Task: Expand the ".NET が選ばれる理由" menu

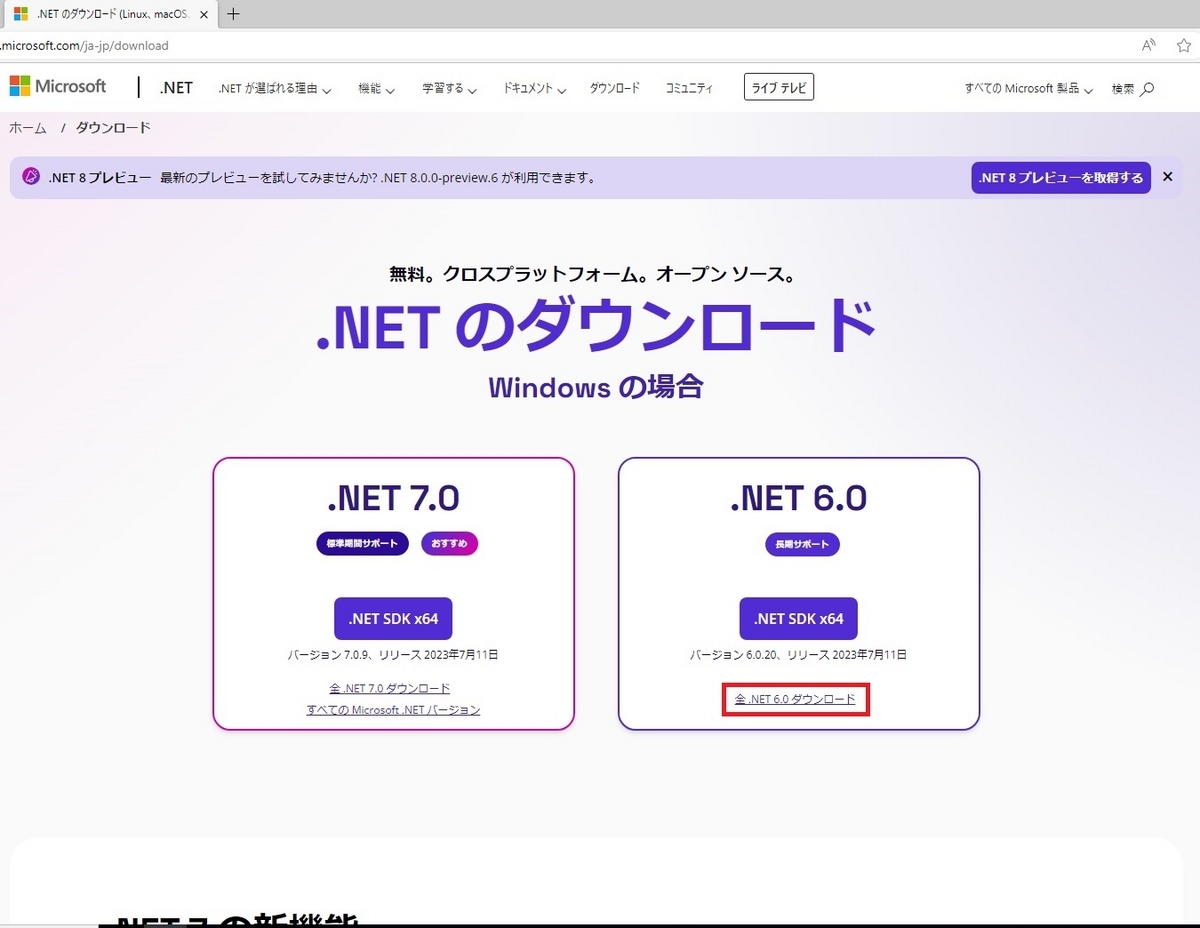Action: (x=275, y=89)
